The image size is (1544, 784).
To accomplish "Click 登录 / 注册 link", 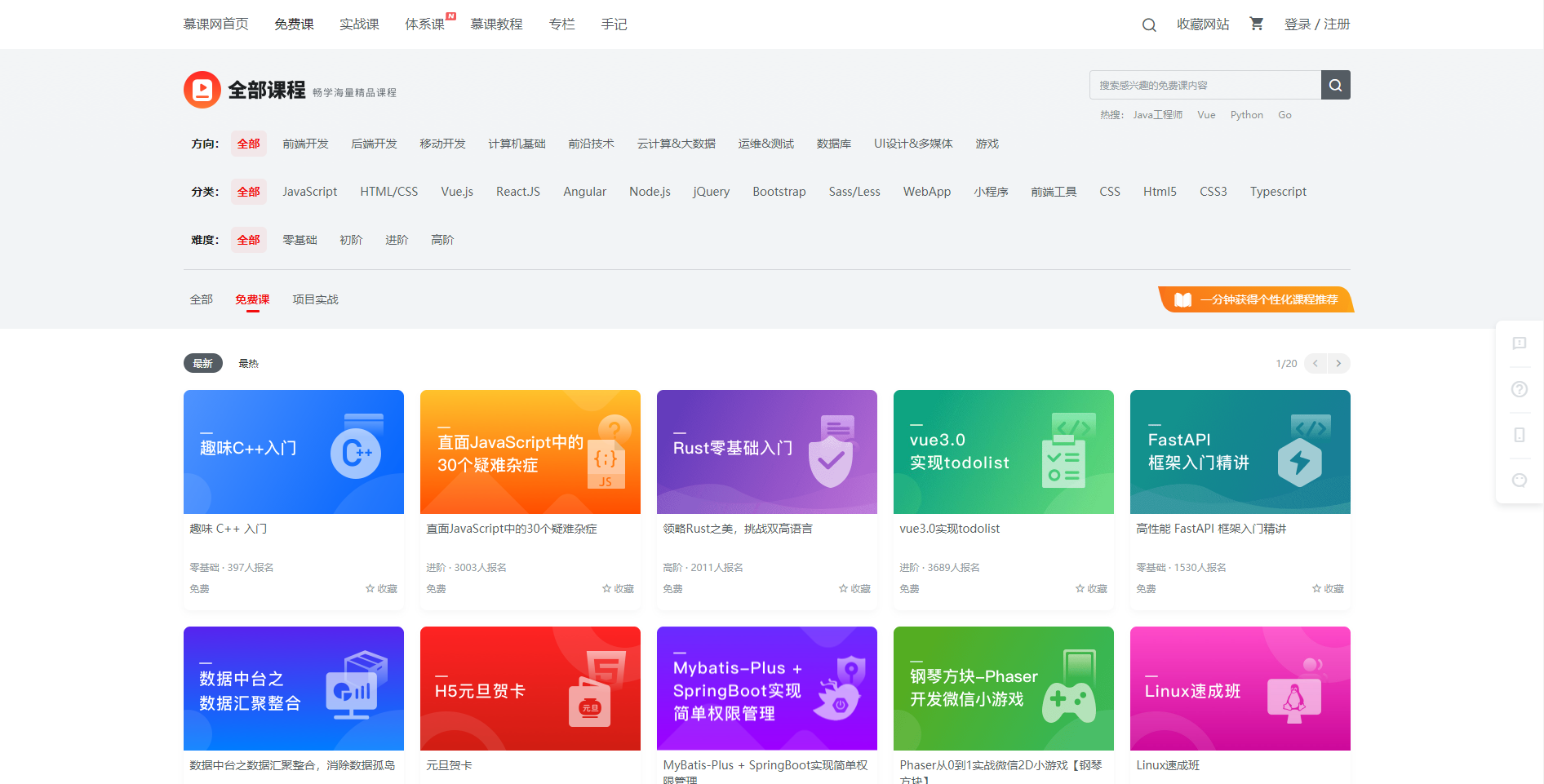I will tap(1317, 24).
